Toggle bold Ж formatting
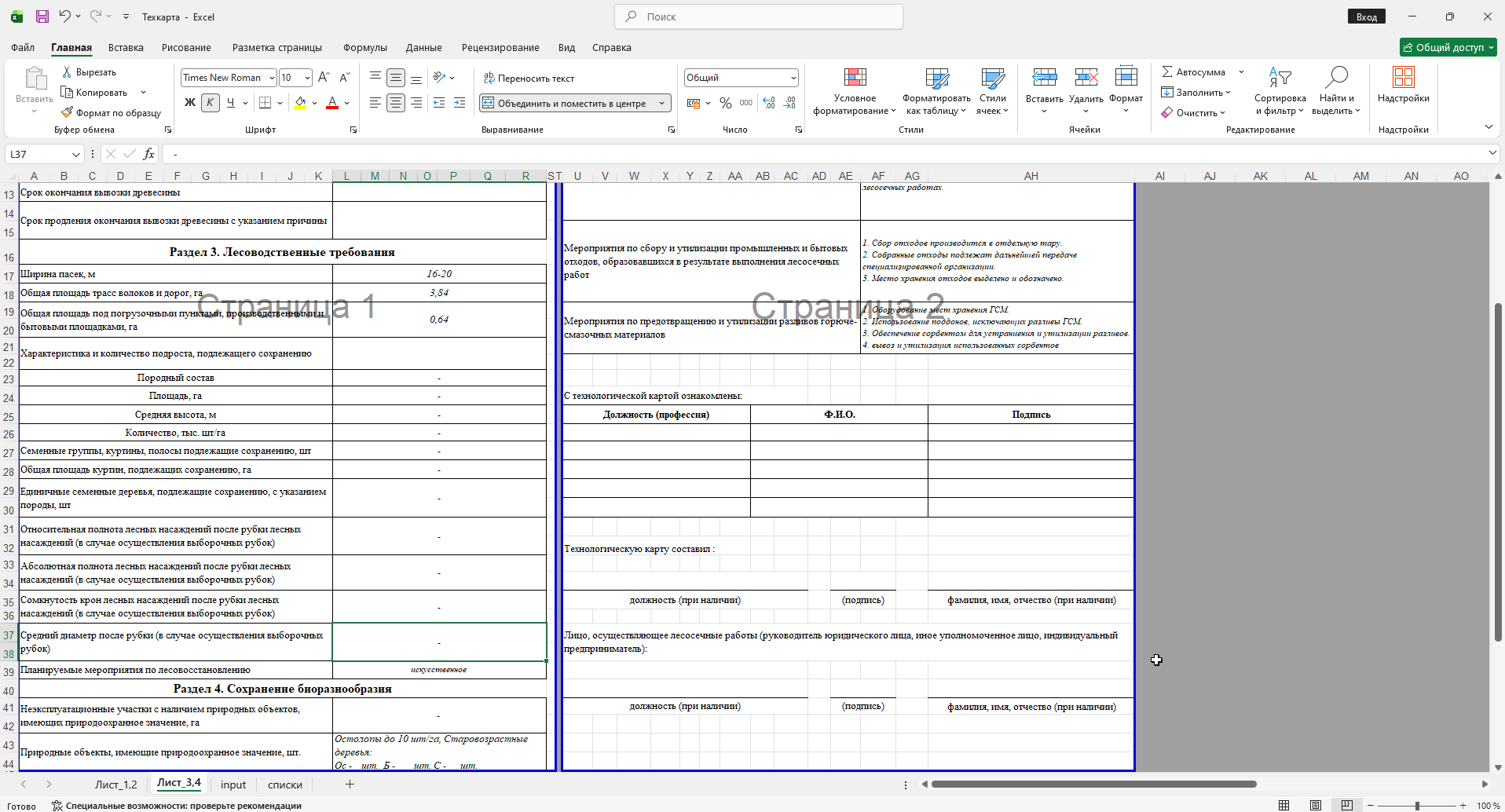The image size is (1505, 812). [190, 103]
